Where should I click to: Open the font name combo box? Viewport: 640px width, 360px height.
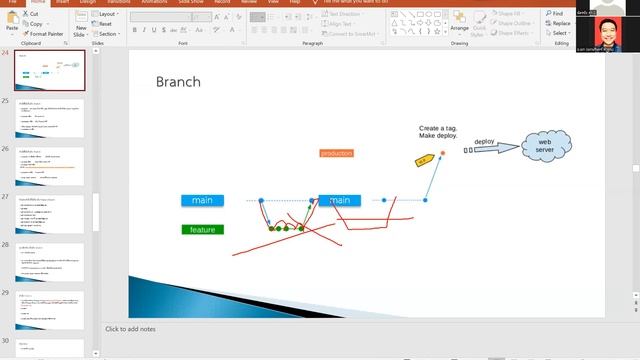click(161, 17)
